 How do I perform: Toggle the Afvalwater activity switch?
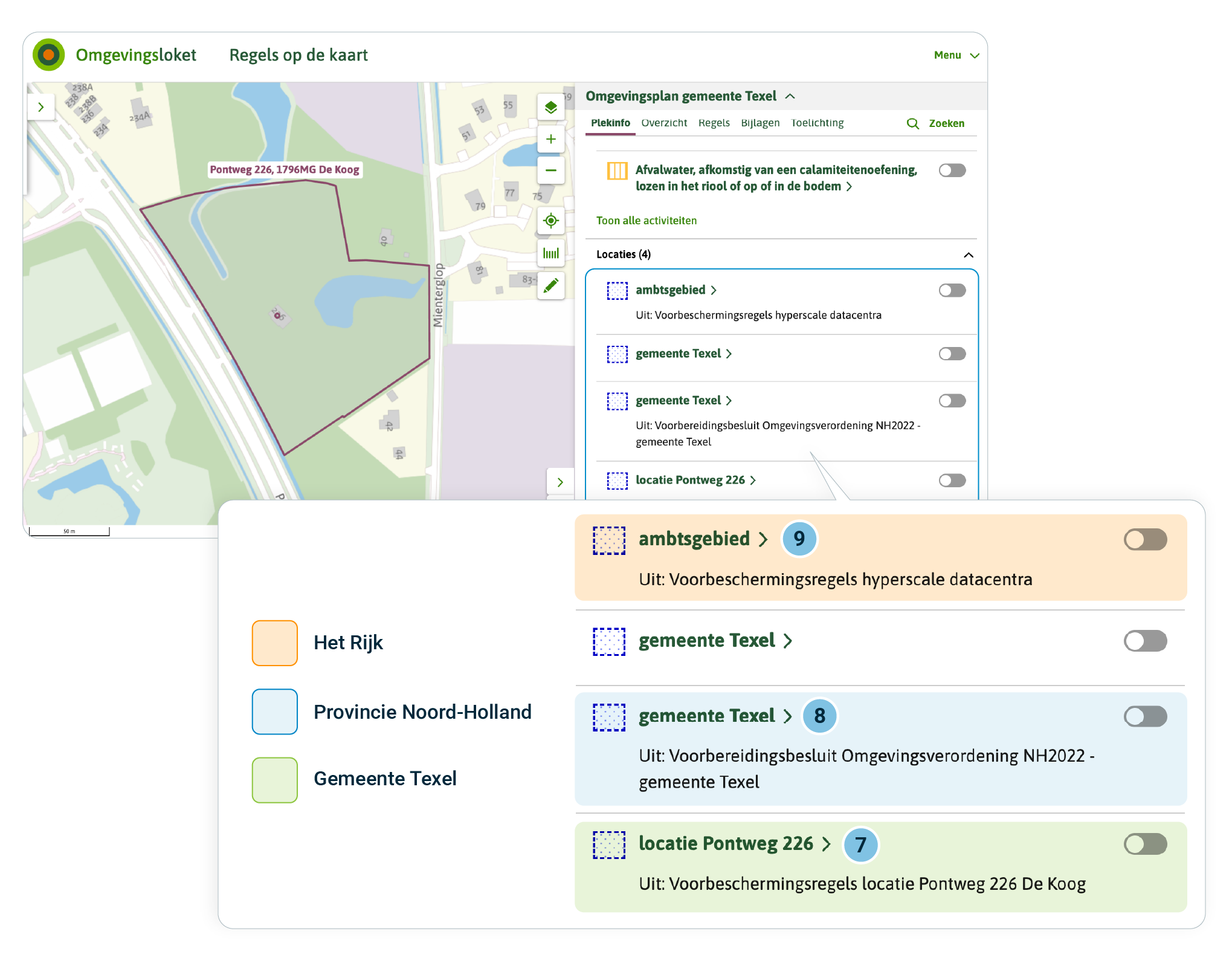[x=952, y=170]
